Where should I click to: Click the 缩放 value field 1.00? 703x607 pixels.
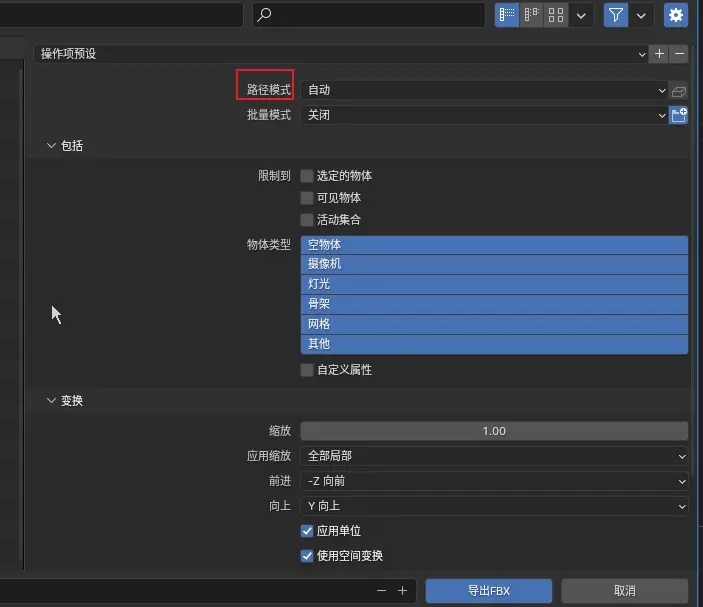click(x=494, y=431)
